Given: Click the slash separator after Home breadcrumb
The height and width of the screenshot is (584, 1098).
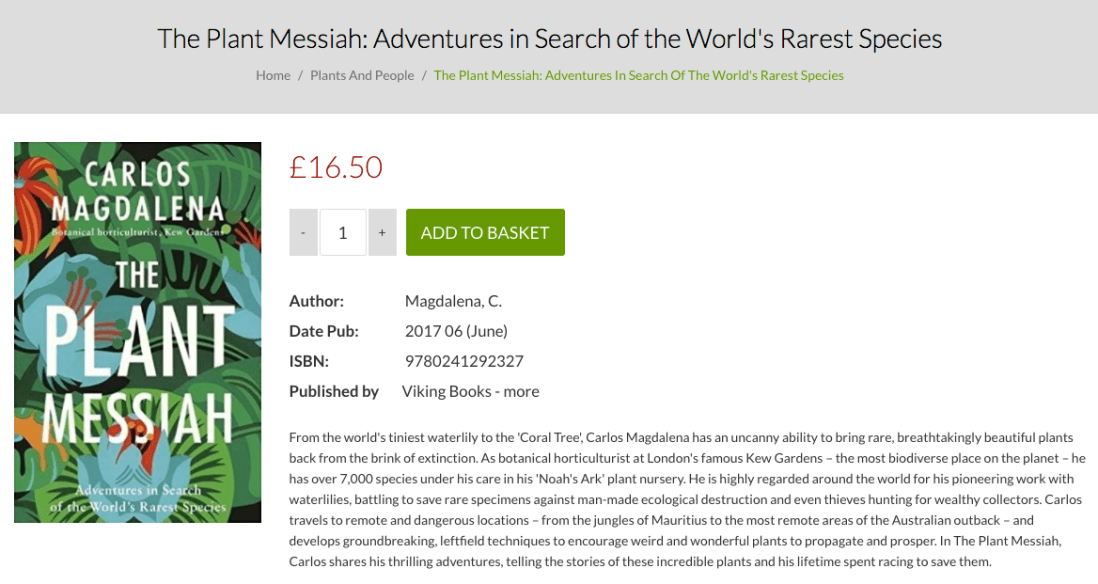Looking at the screenshot, I should [x=300, y=75].
